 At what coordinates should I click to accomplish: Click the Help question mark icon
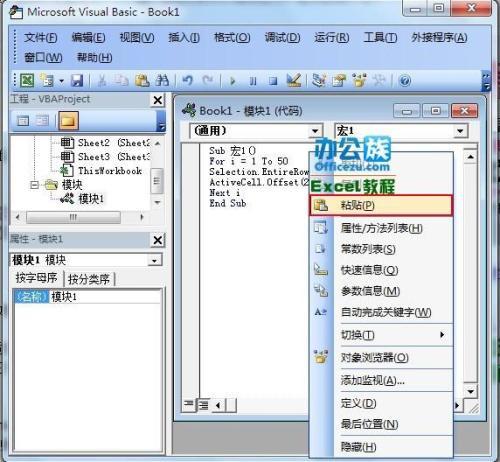tap(405, 81)
